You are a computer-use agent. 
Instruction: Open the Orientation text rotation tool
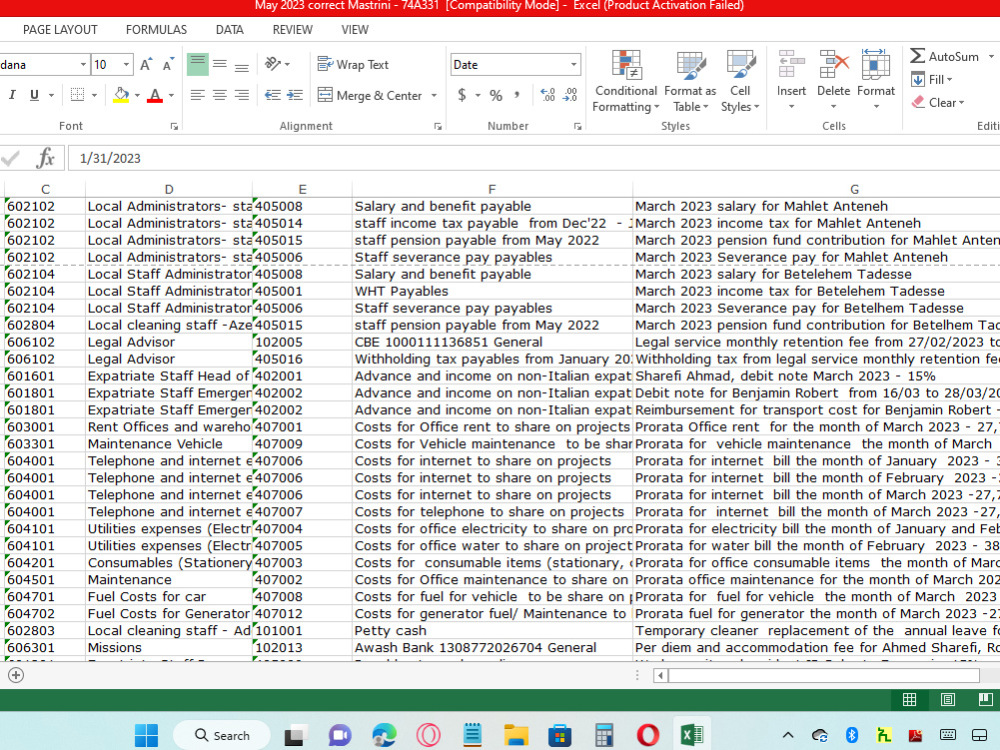point(277,64)
